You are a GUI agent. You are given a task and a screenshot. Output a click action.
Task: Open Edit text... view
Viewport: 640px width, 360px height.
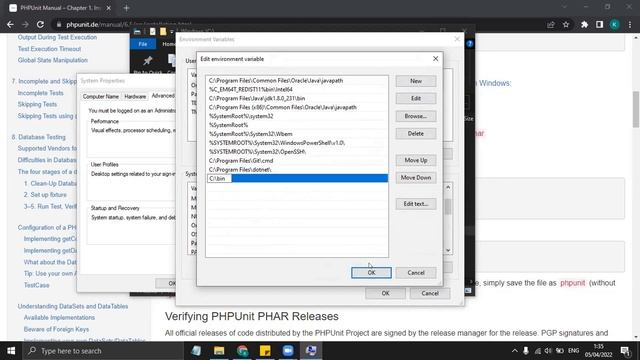[x=416, y=204]
